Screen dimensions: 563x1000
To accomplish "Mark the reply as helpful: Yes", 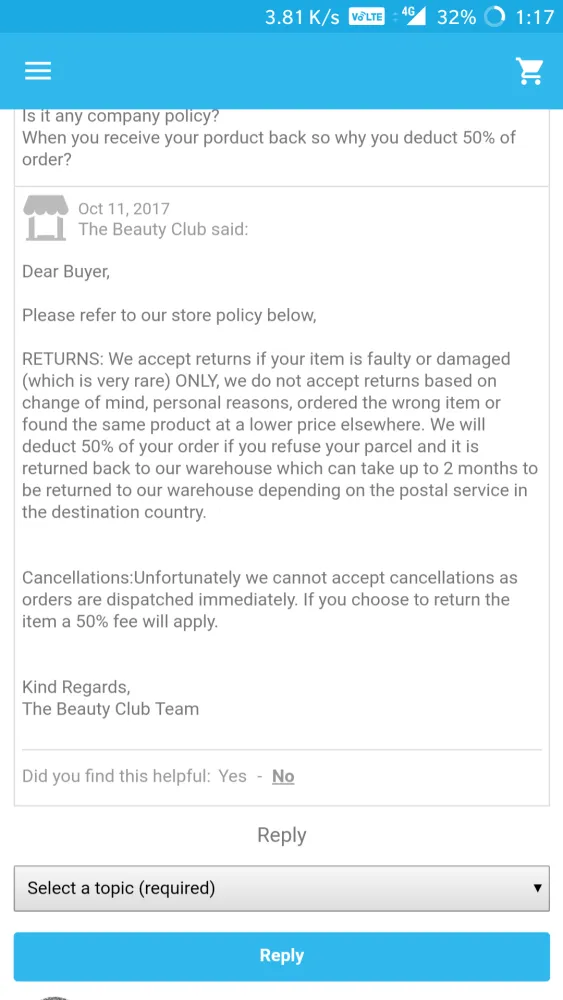I will tap(232, 776).
